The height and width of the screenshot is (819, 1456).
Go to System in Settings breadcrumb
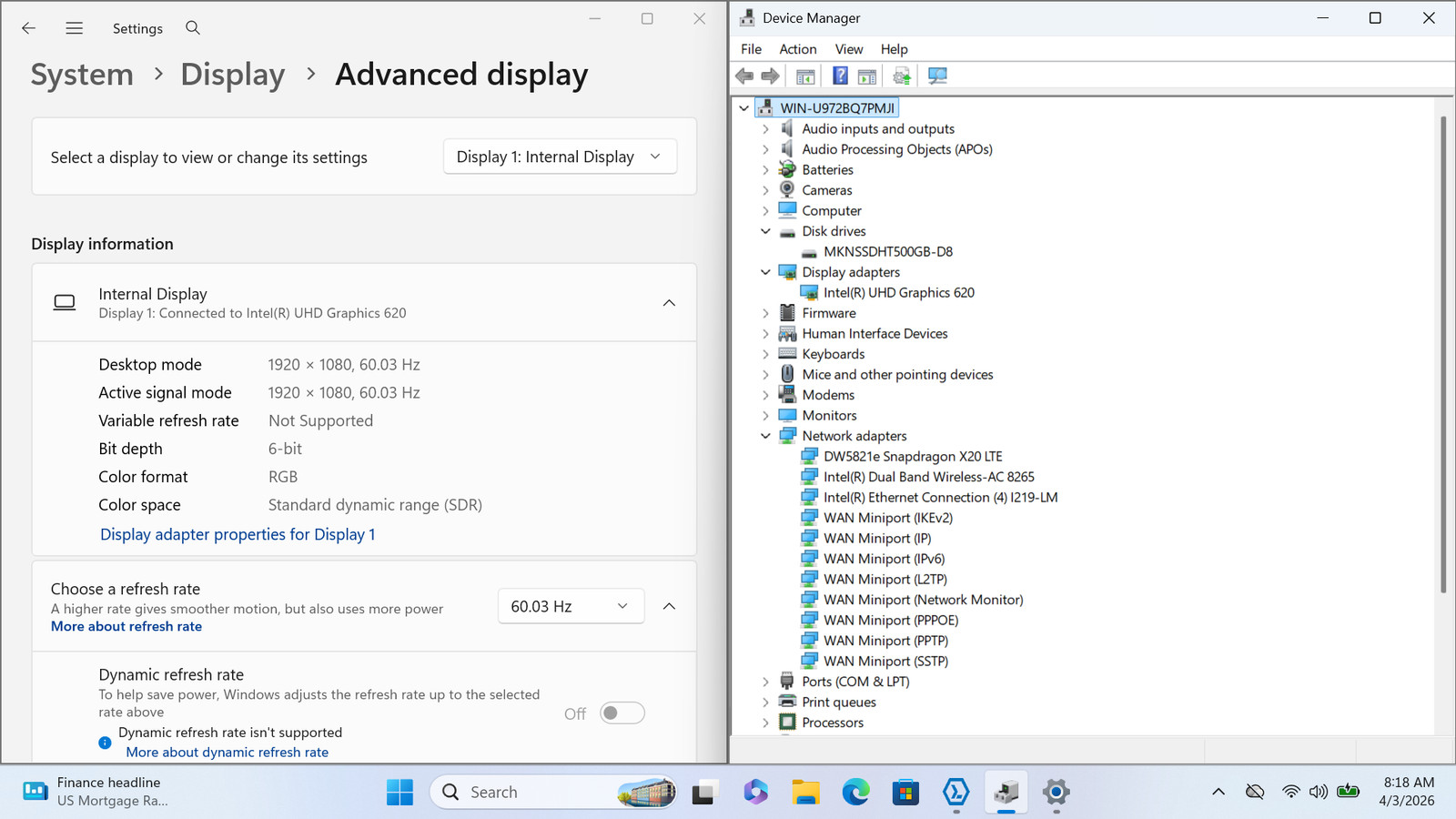coord(82,75)
